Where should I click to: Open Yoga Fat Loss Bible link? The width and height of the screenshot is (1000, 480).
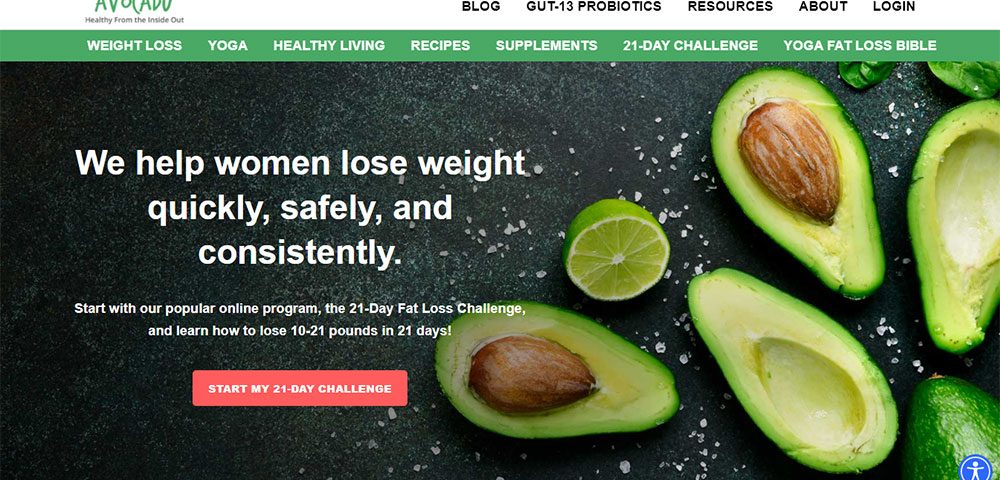[860, 46]
